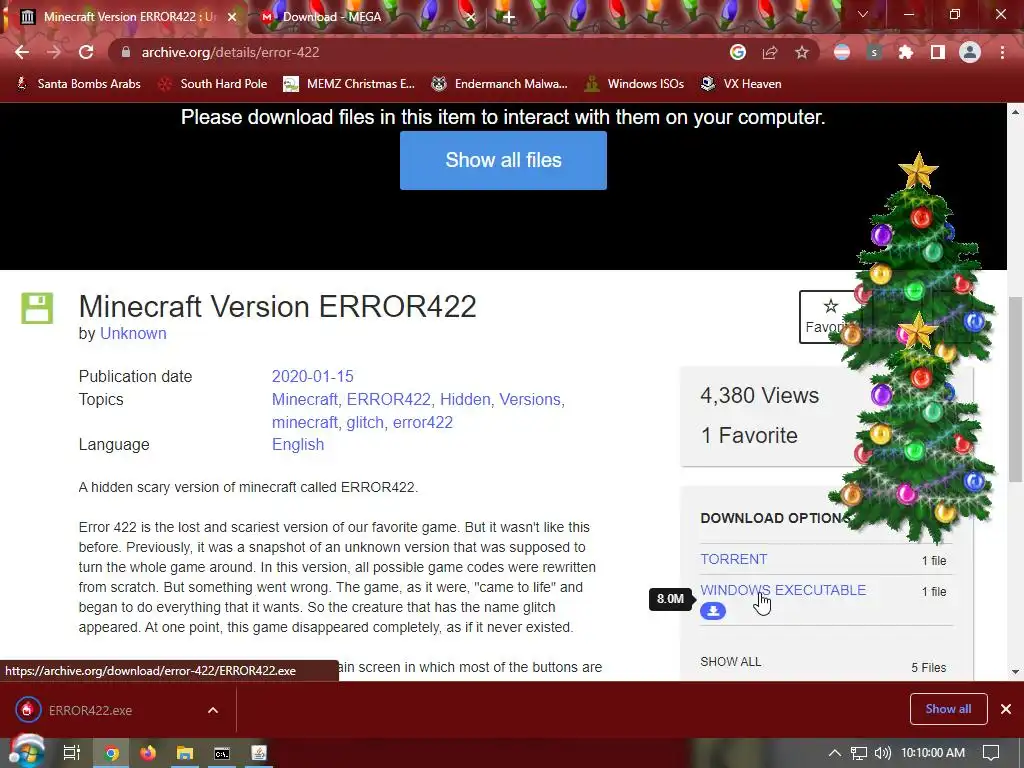The height and width of the screenshot is (768, 1024).
Task: Click the scrollbar up arrow
Action: 1015,112
